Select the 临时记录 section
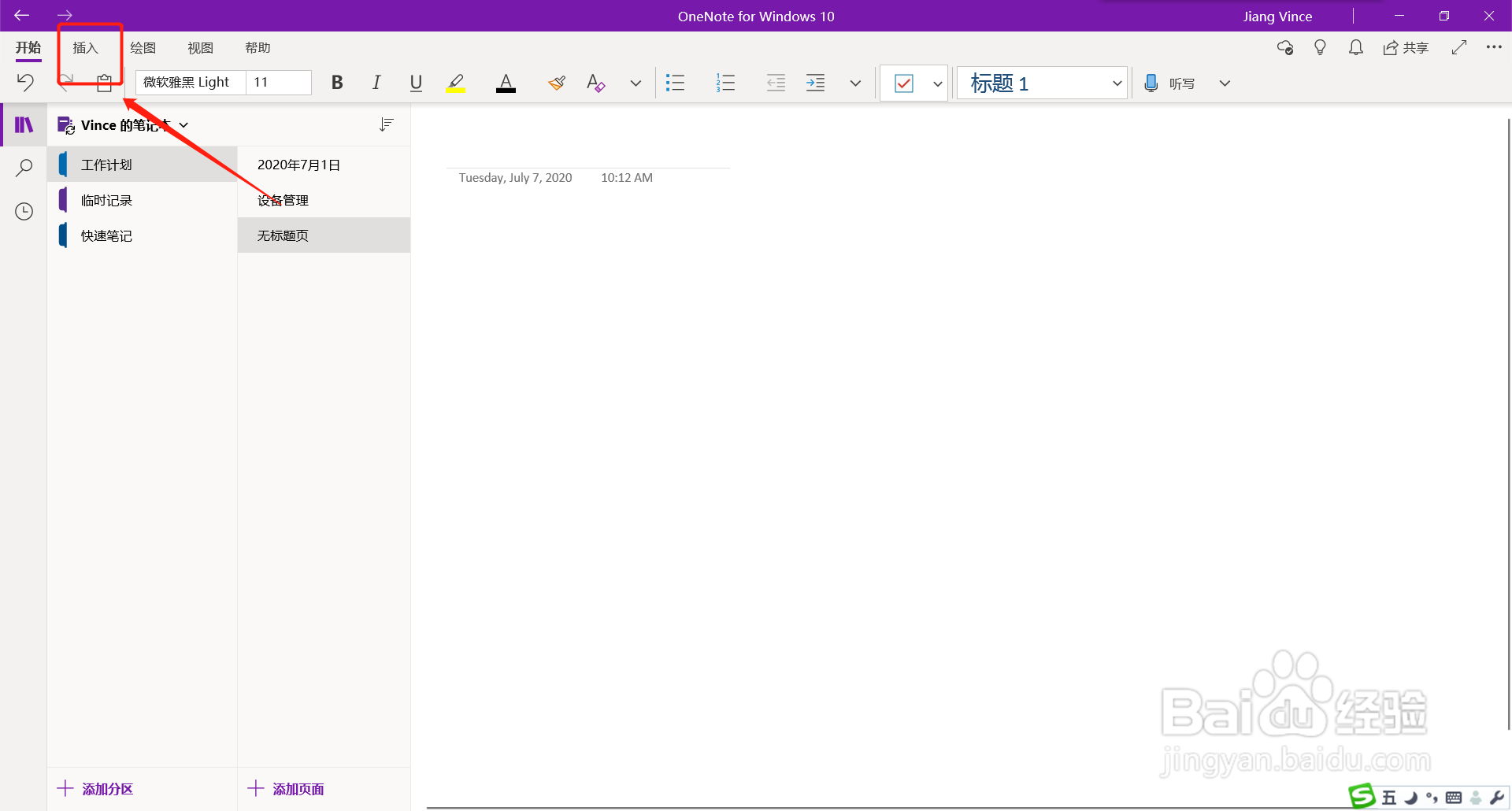 [143, 200]
